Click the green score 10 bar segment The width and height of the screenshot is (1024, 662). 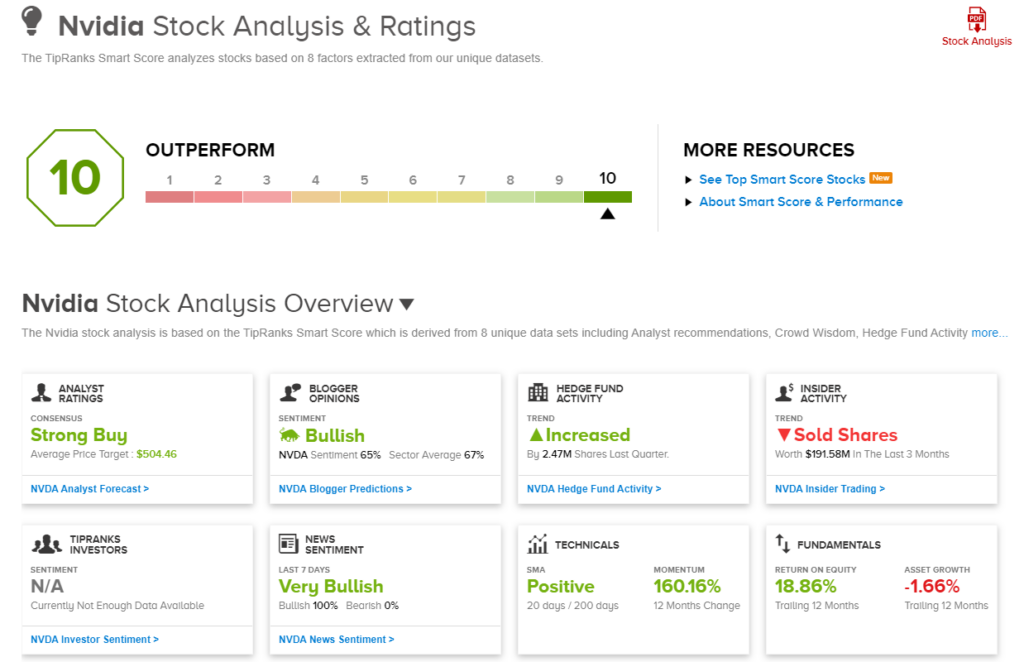point(607,197)
